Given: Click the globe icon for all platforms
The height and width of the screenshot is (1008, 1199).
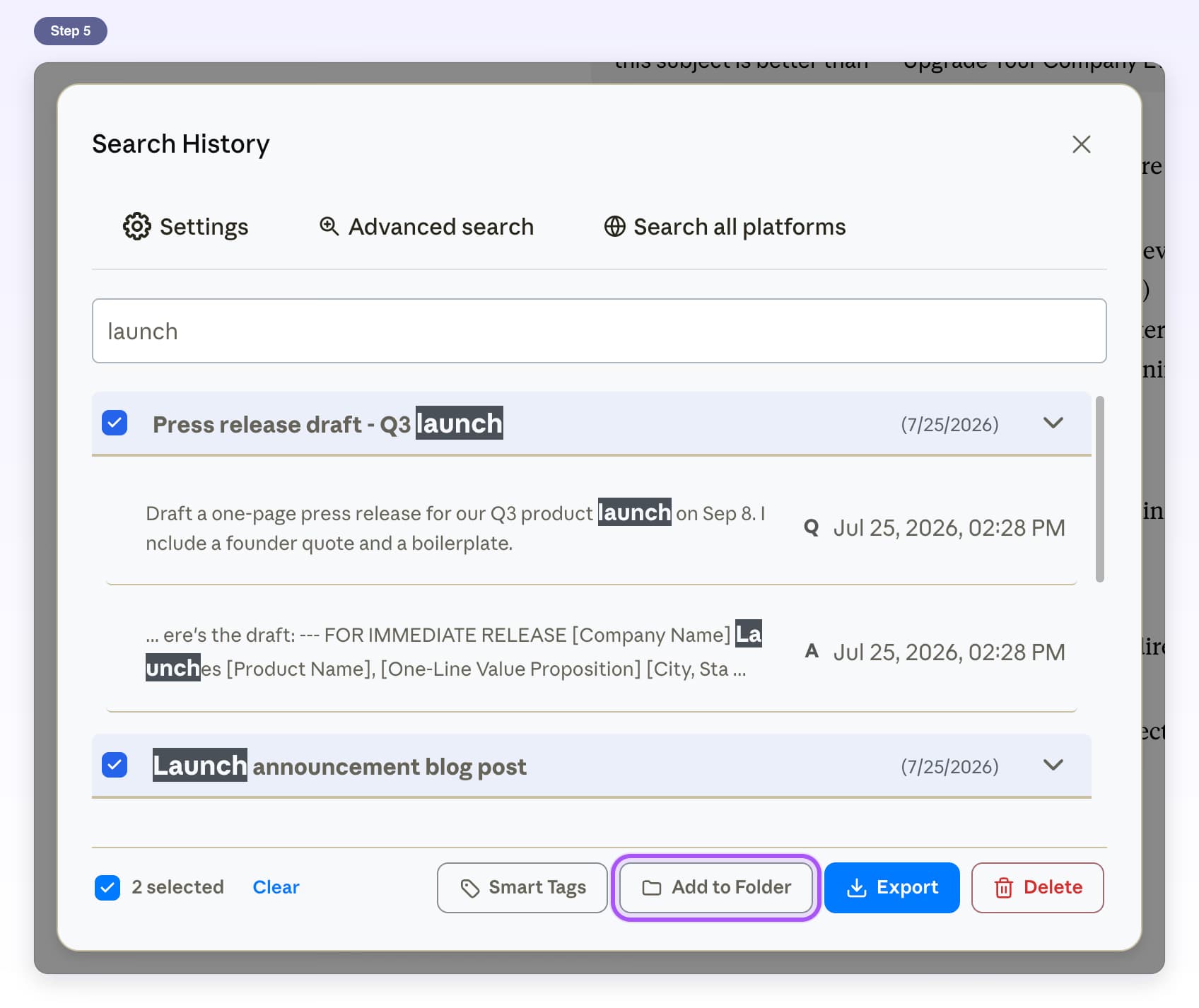Looking at the screenshot, I should pyautogui.click(x=614, y=227).
